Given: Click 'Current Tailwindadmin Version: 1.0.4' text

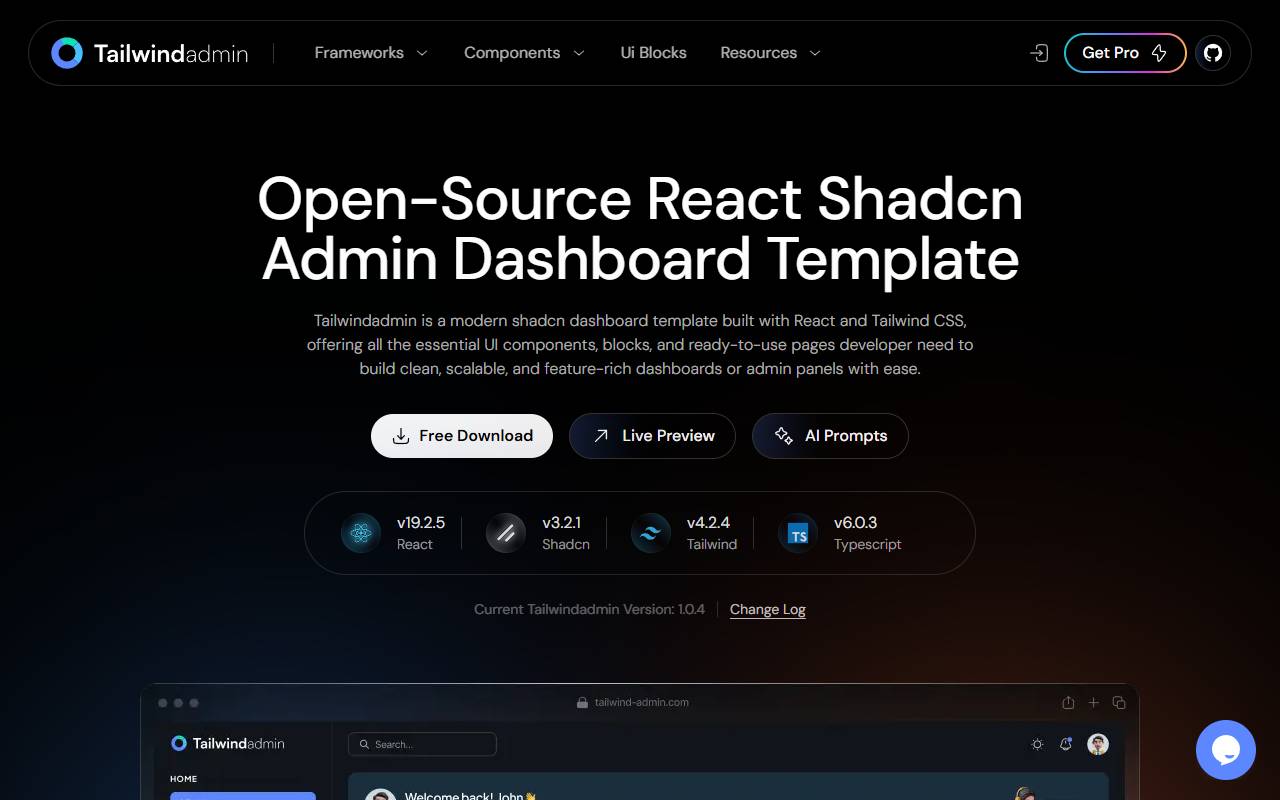Looking at the screenshot, I should click(589, 609).
